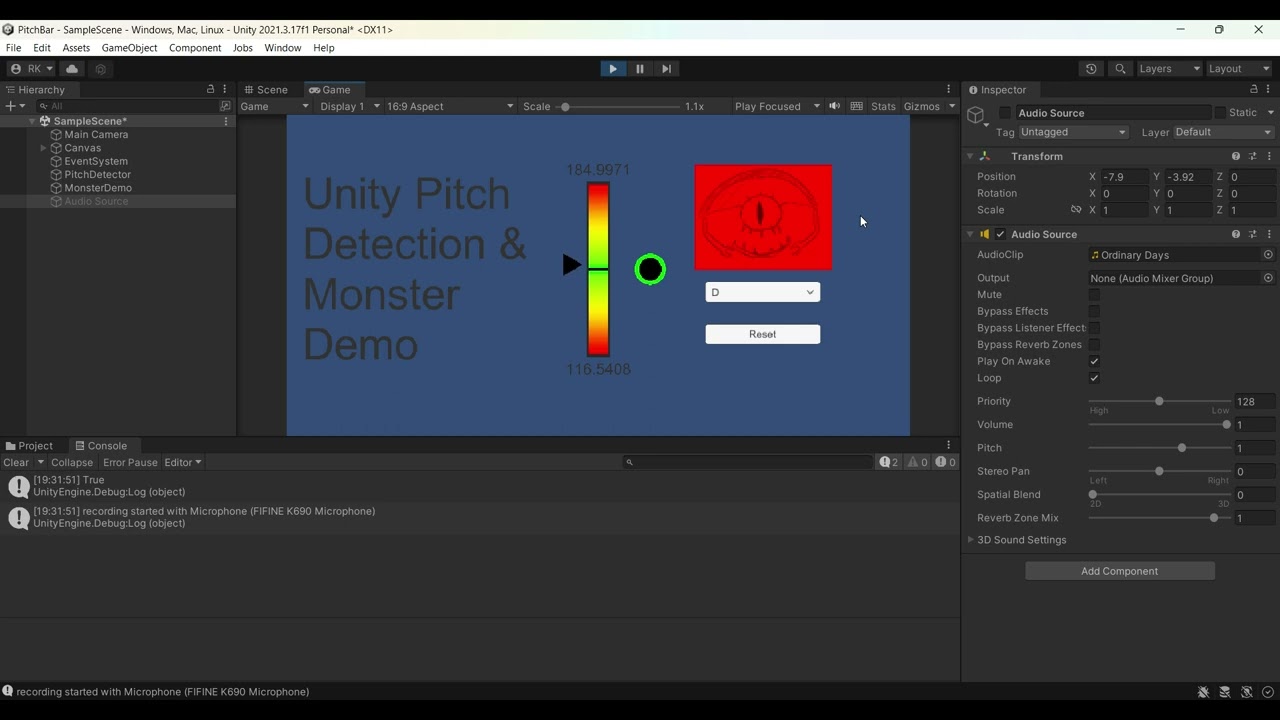Switch to the Game tab
This screenshot has width=1280, height=720.
tap(329, 90)
